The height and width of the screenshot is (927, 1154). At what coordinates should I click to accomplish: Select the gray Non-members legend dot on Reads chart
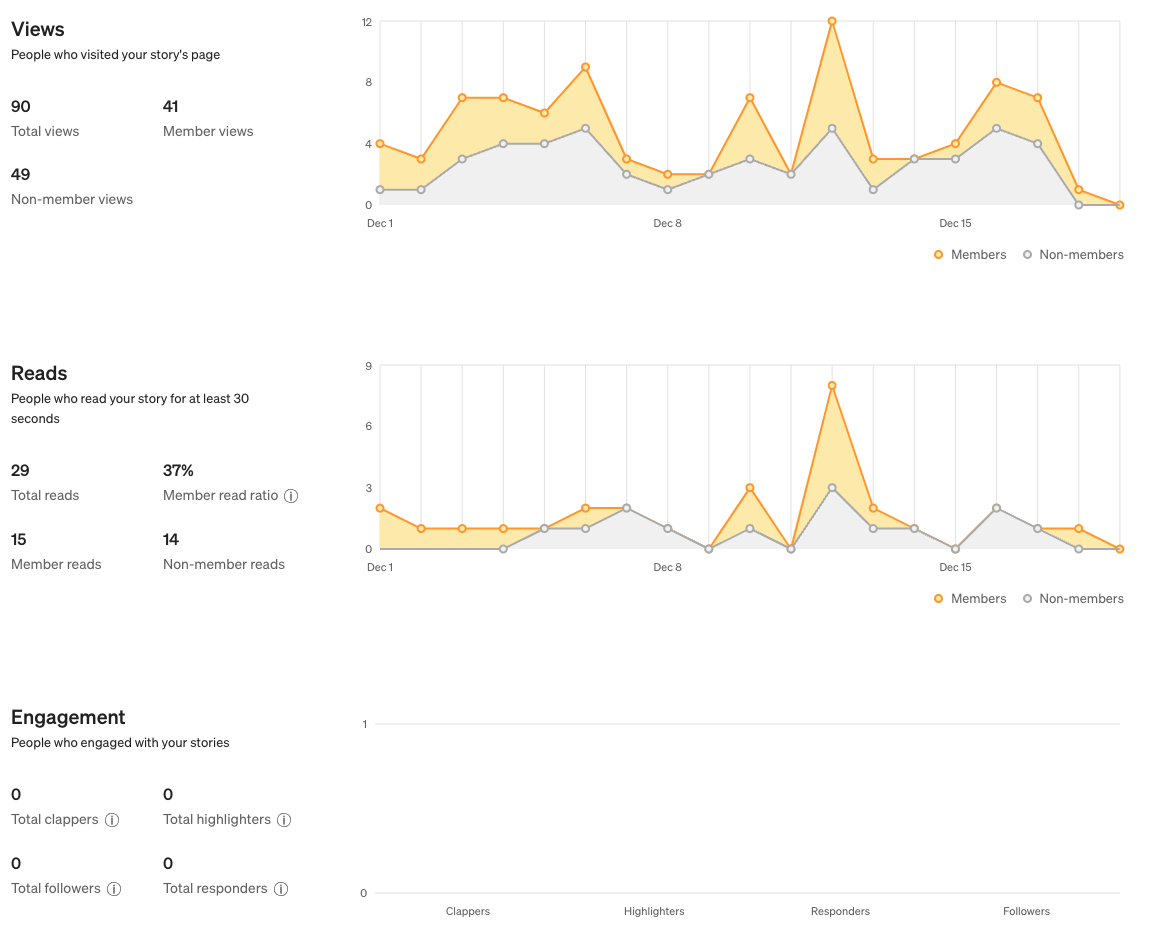[1026, 598]
